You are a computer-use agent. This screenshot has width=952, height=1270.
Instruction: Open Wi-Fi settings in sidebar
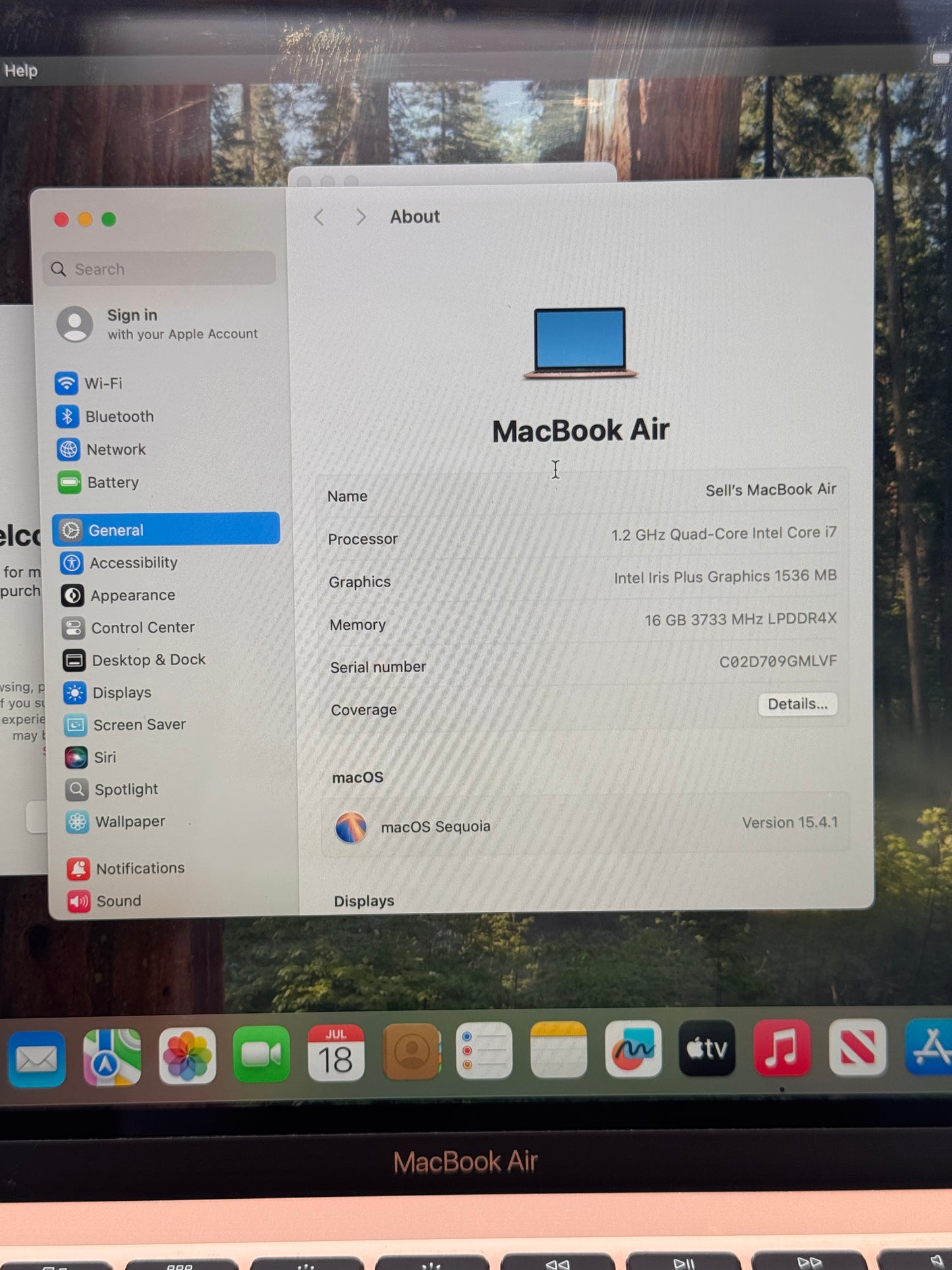pos(89,383)
